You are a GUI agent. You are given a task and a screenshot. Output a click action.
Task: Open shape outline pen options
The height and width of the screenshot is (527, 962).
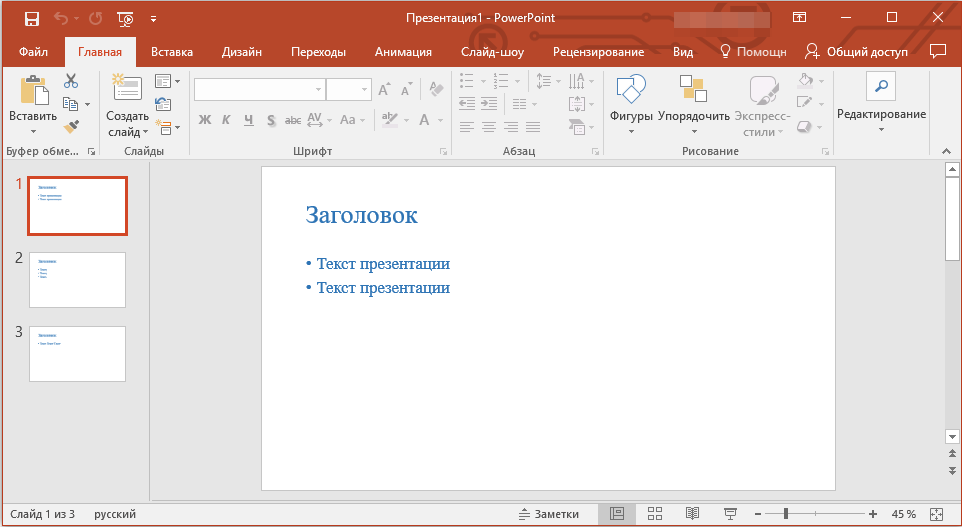[x=810, y=103]
